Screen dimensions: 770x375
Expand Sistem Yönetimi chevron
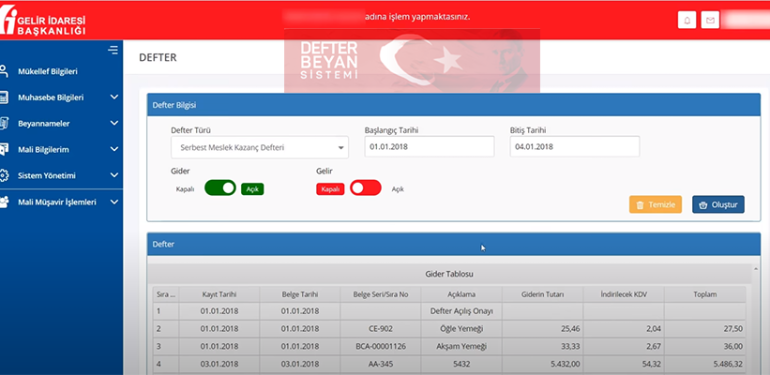[x=114, y=175]
